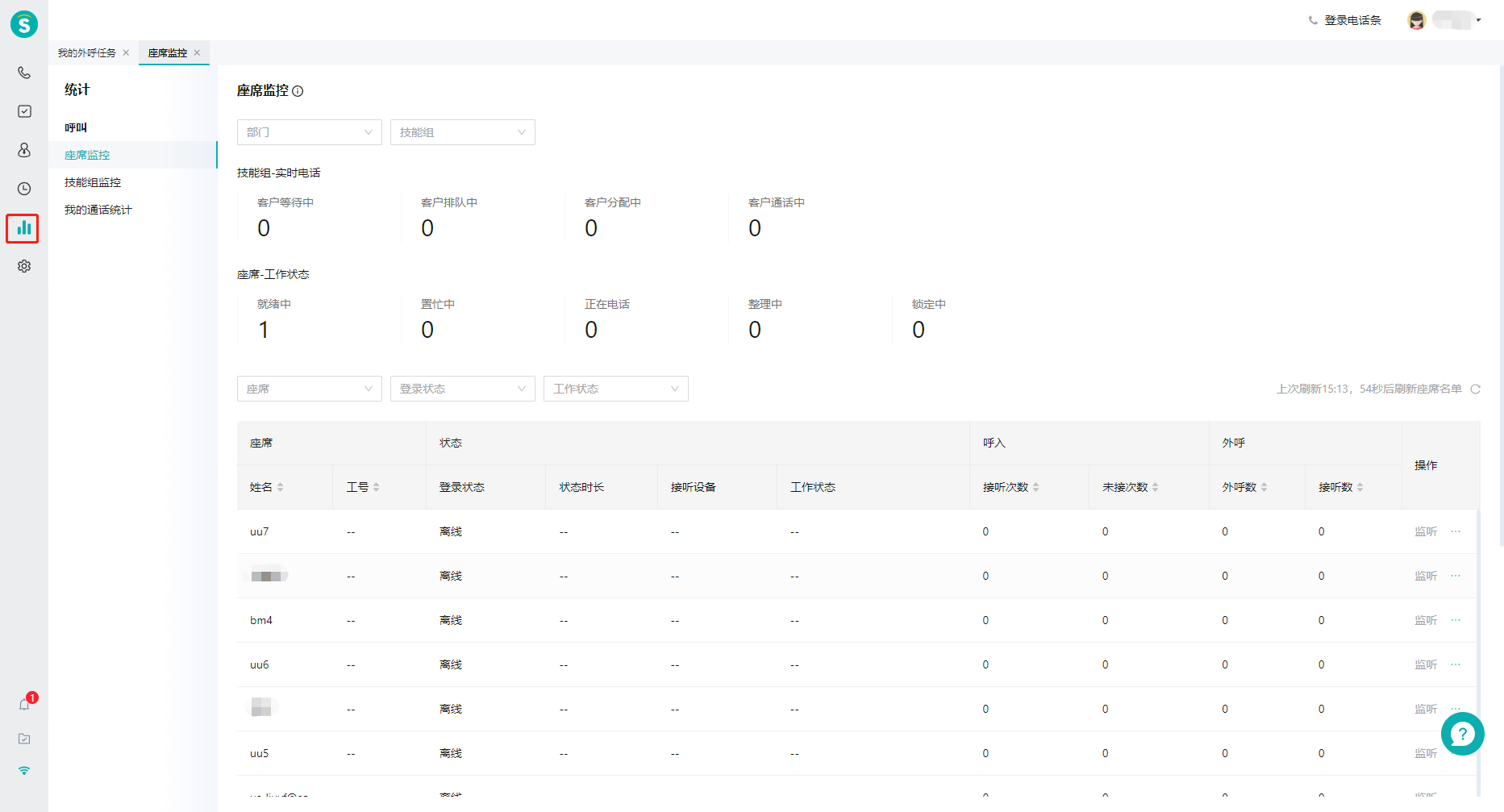Open more actions for bm4 row
This screenshot has height=812, width=1504.
[1456, 620]
